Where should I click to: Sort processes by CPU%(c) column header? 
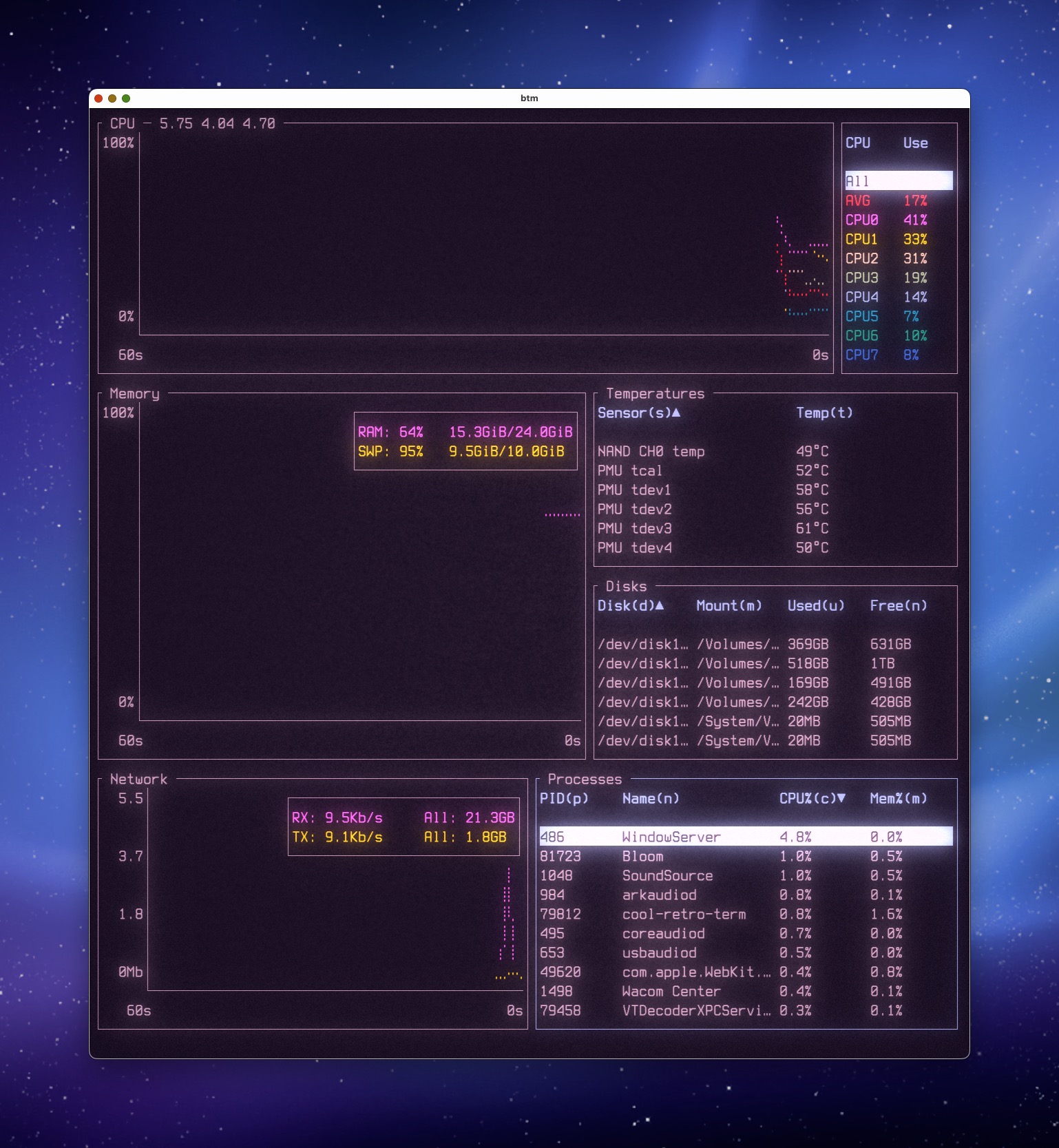point(811,799)
